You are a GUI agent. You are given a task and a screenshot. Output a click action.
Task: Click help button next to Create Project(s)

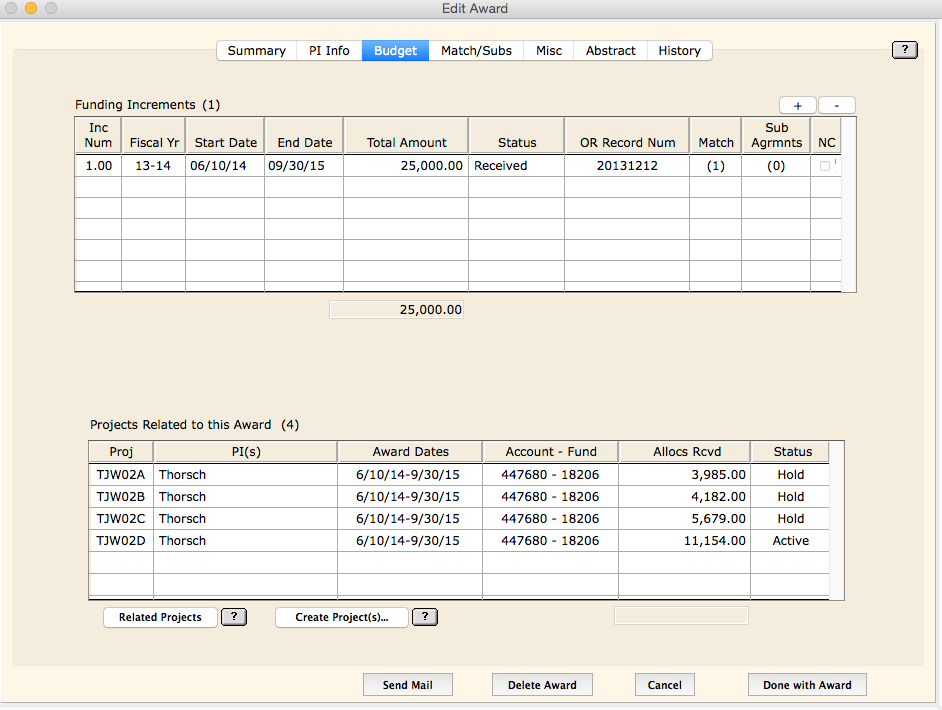click(425, 617)
